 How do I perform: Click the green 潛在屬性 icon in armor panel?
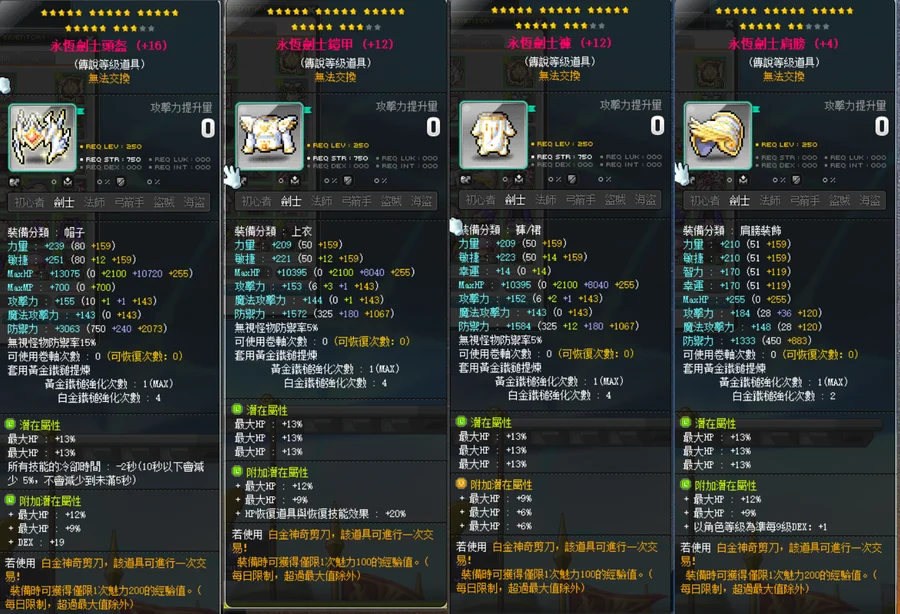(x=237, y=409)
